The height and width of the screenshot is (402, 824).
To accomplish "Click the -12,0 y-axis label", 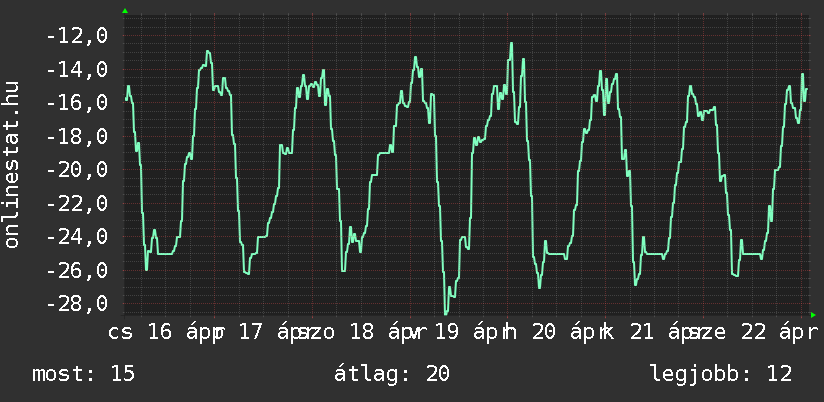I will pyautogui.click(x=77, y=36).
